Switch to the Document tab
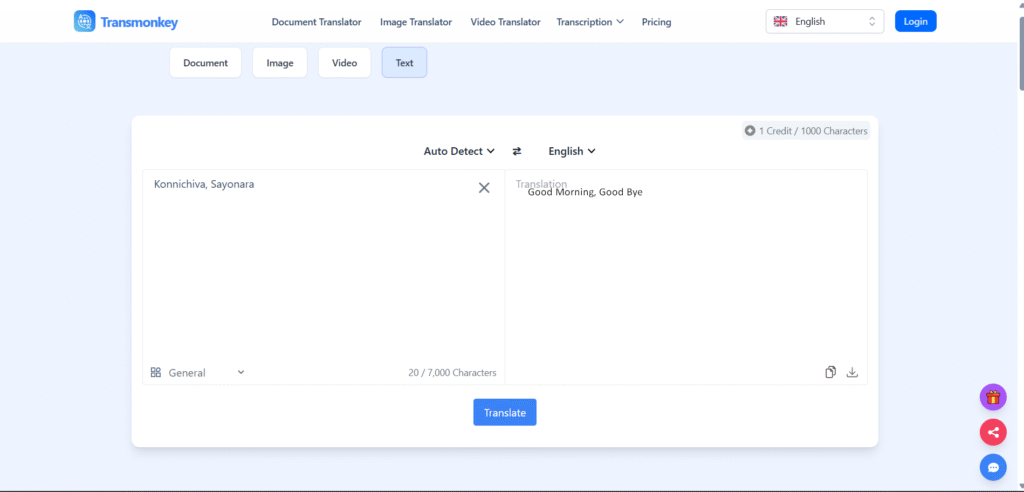Screen dimensions: 1024x492 (x=206, y=63)
